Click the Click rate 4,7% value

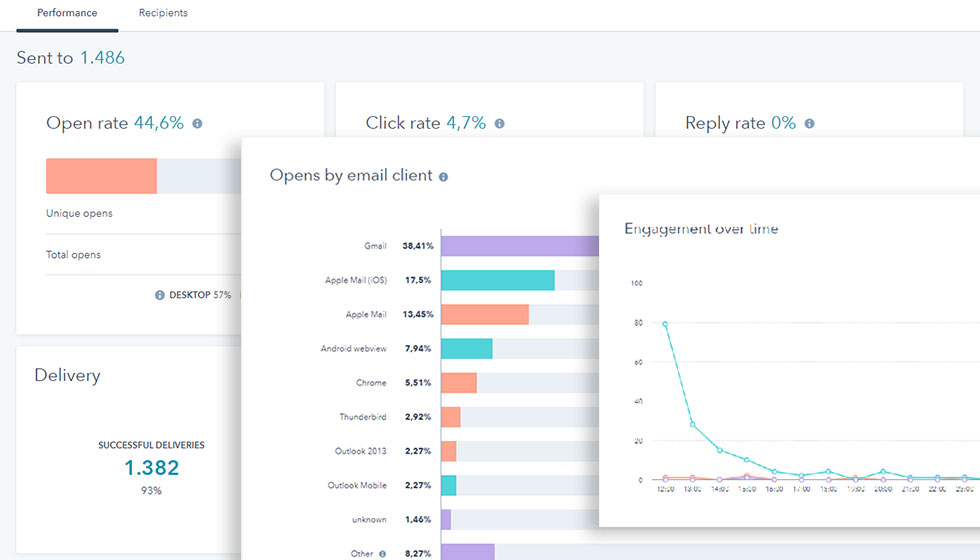click(x=466, y=122)
